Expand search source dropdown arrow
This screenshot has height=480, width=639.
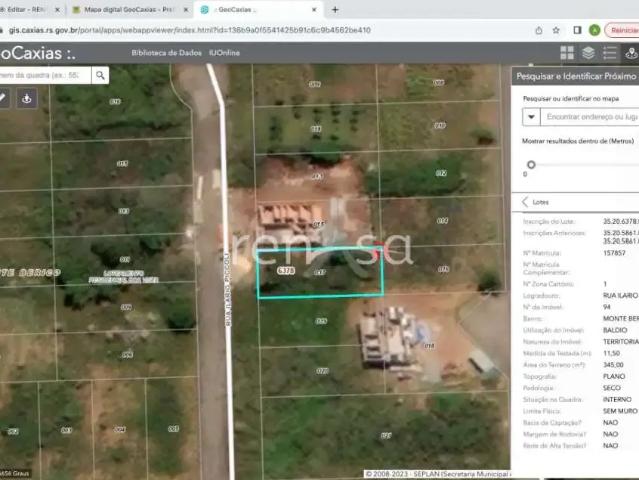pos(531,117)
